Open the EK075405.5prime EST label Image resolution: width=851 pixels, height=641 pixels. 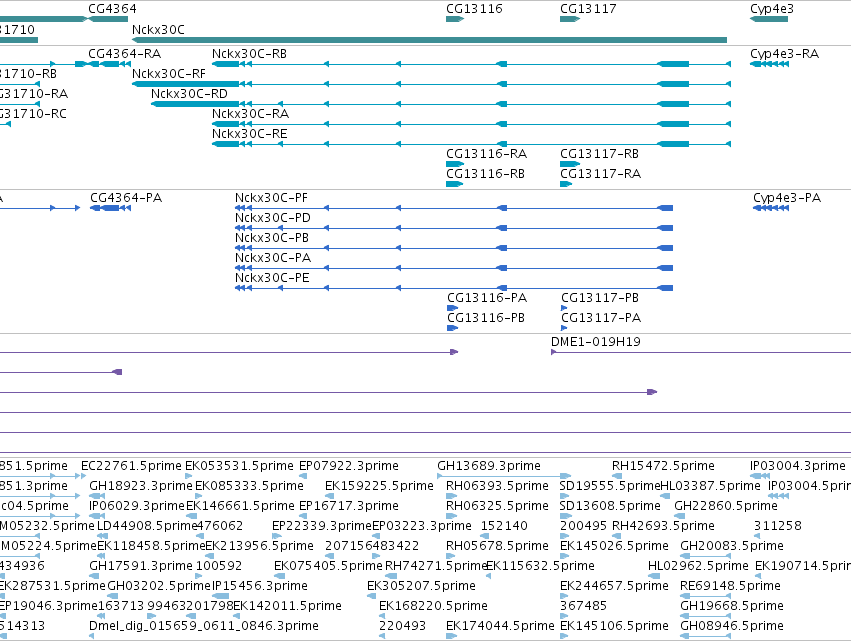click(328, 566)
